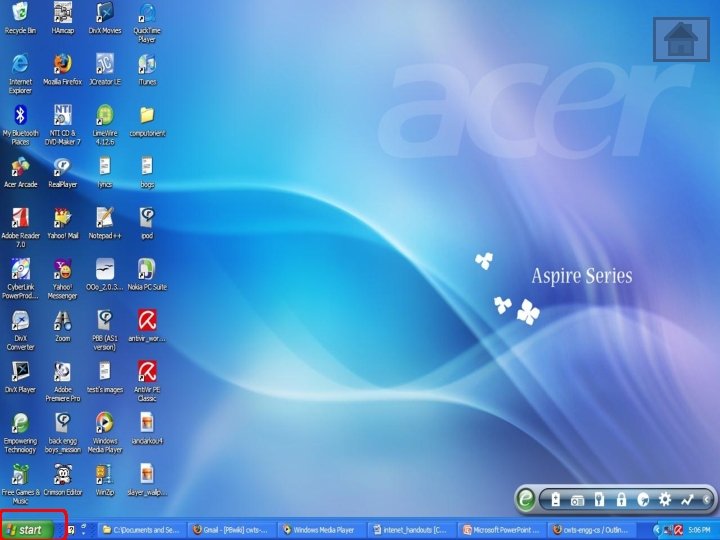
Task: Switch to Microsoft PowerPoint taskbar window
Action: click(x=501, y=530)
